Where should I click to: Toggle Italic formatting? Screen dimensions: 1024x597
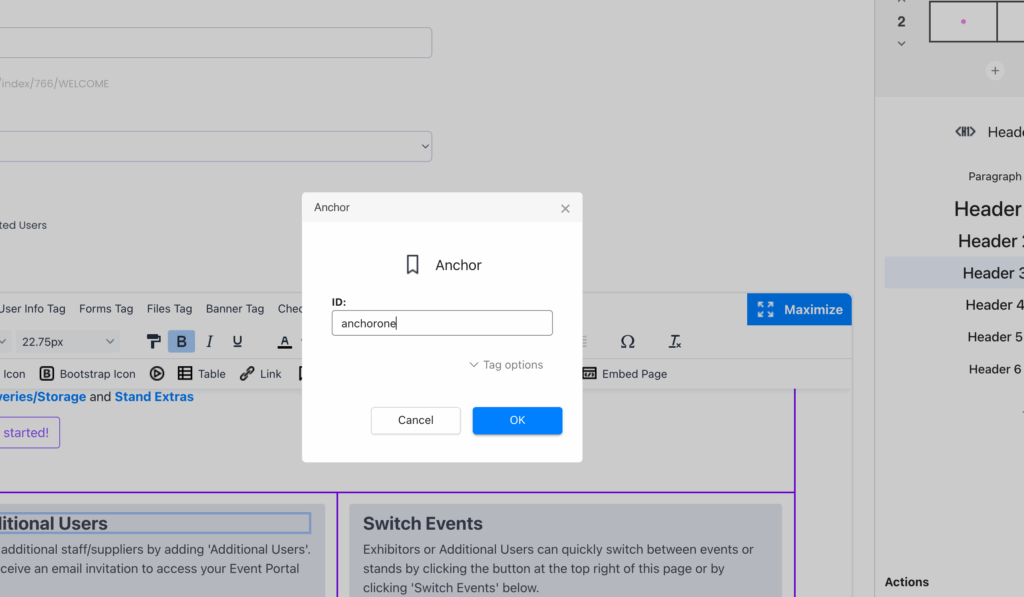click(209, 342)
